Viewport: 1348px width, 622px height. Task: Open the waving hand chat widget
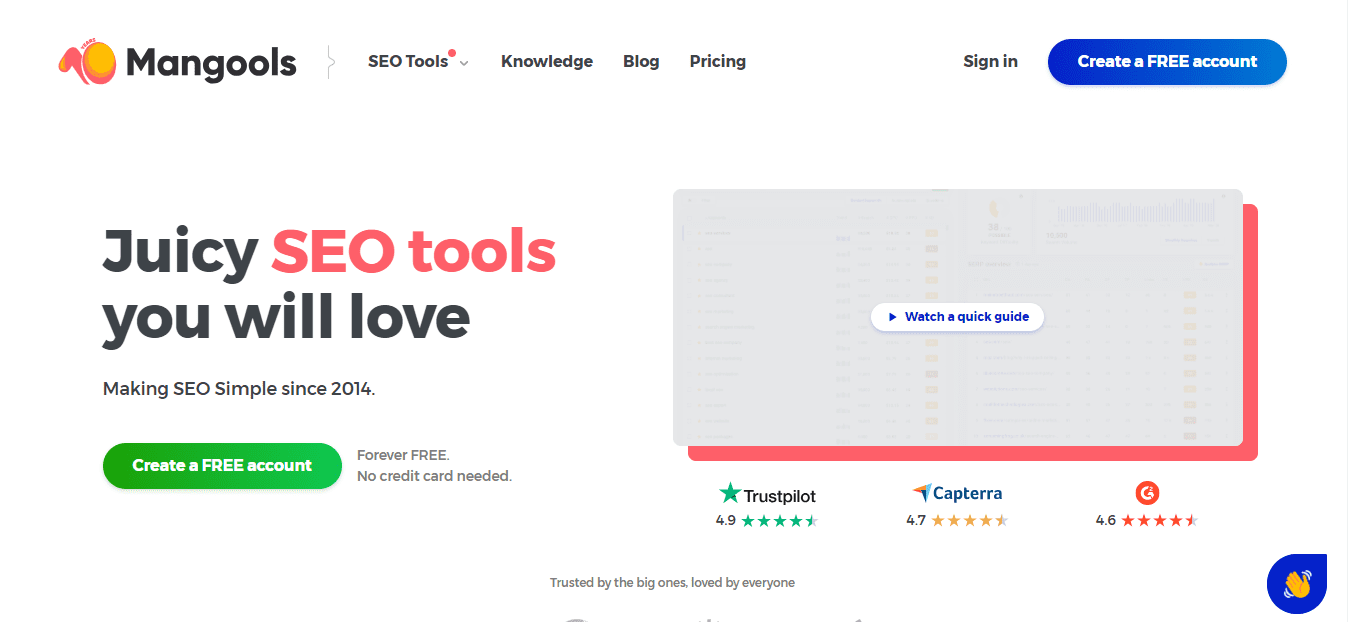pyautogui.click(x=1297, y=583)
